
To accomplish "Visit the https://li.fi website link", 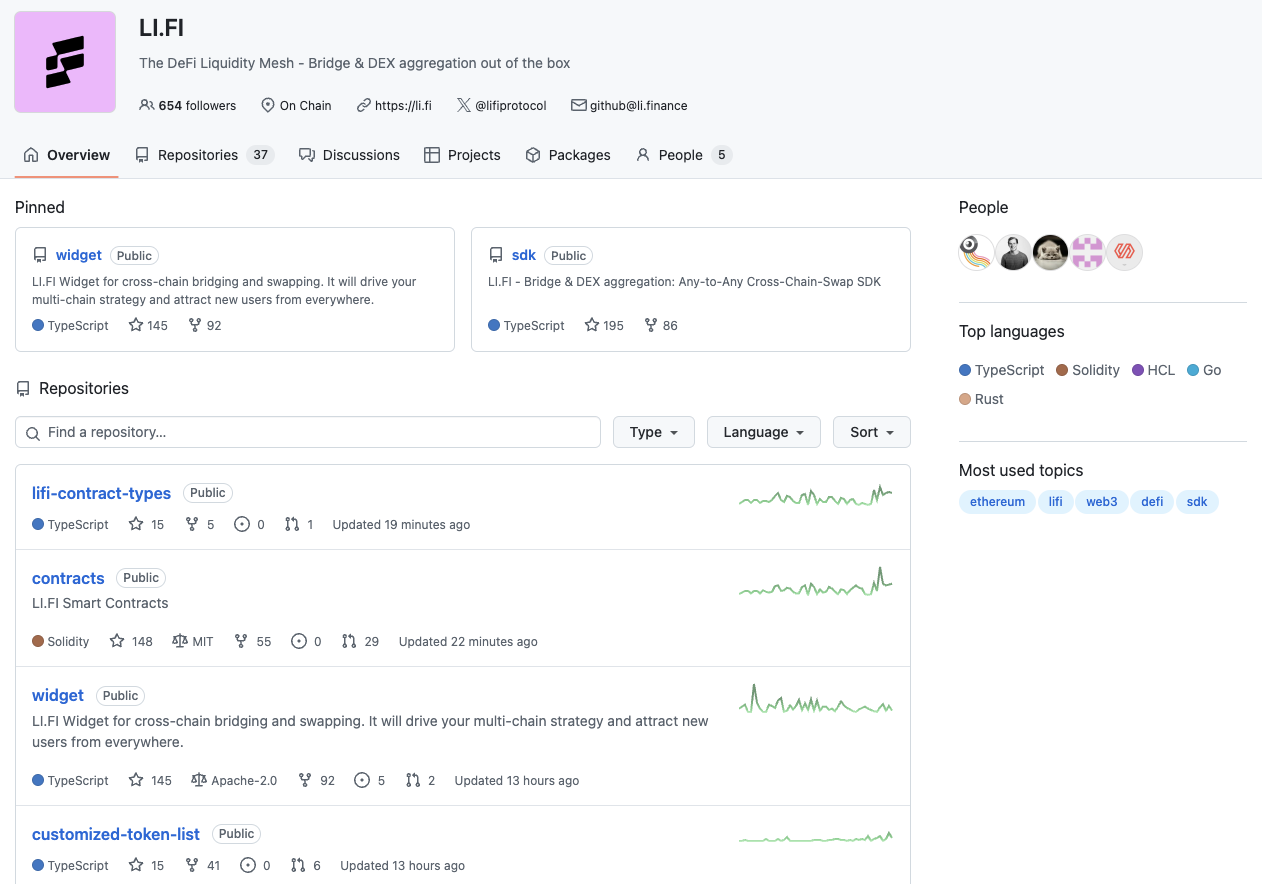I will click(x=403, y=105).
